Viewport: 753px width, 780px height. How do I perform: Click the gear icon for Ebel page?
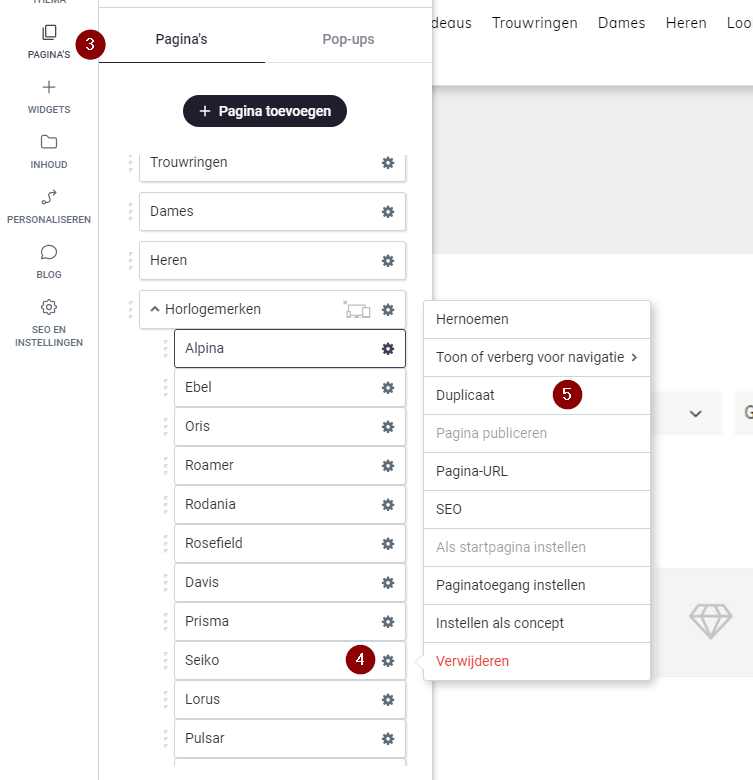point(388,388)
